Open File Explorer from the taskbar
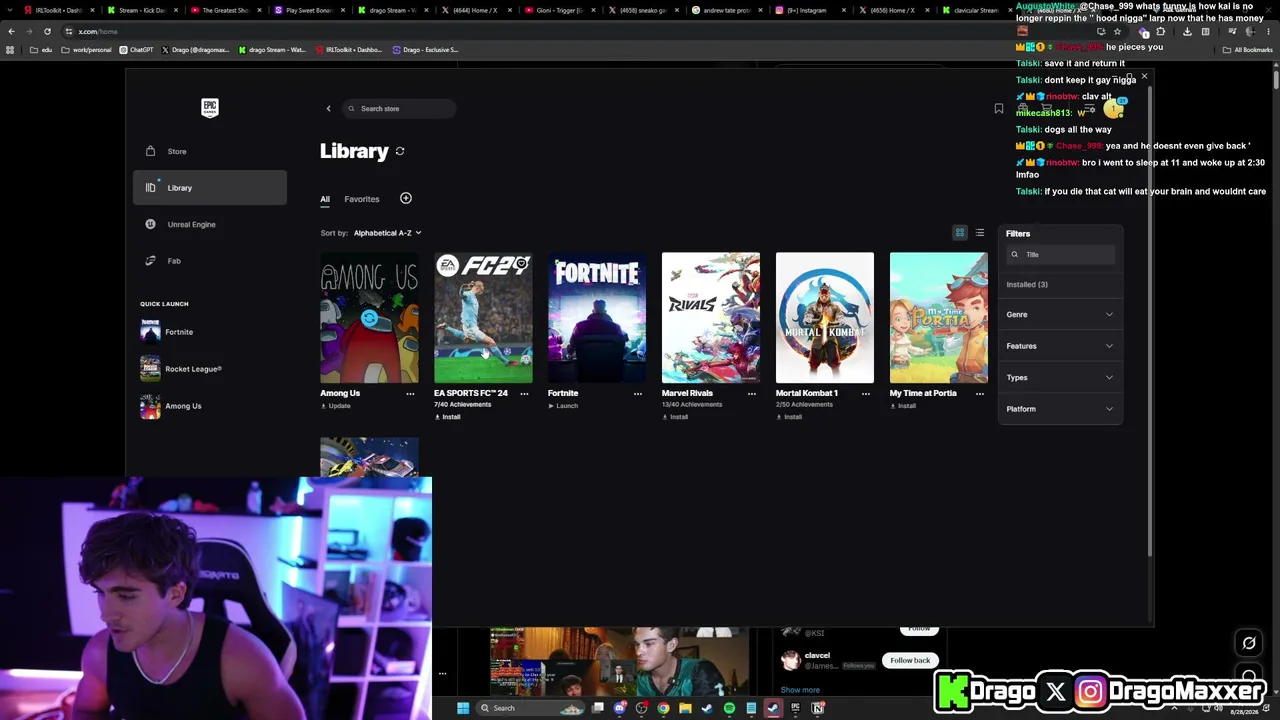Viewport: 1280px width, 720px height. click(685, 708)
